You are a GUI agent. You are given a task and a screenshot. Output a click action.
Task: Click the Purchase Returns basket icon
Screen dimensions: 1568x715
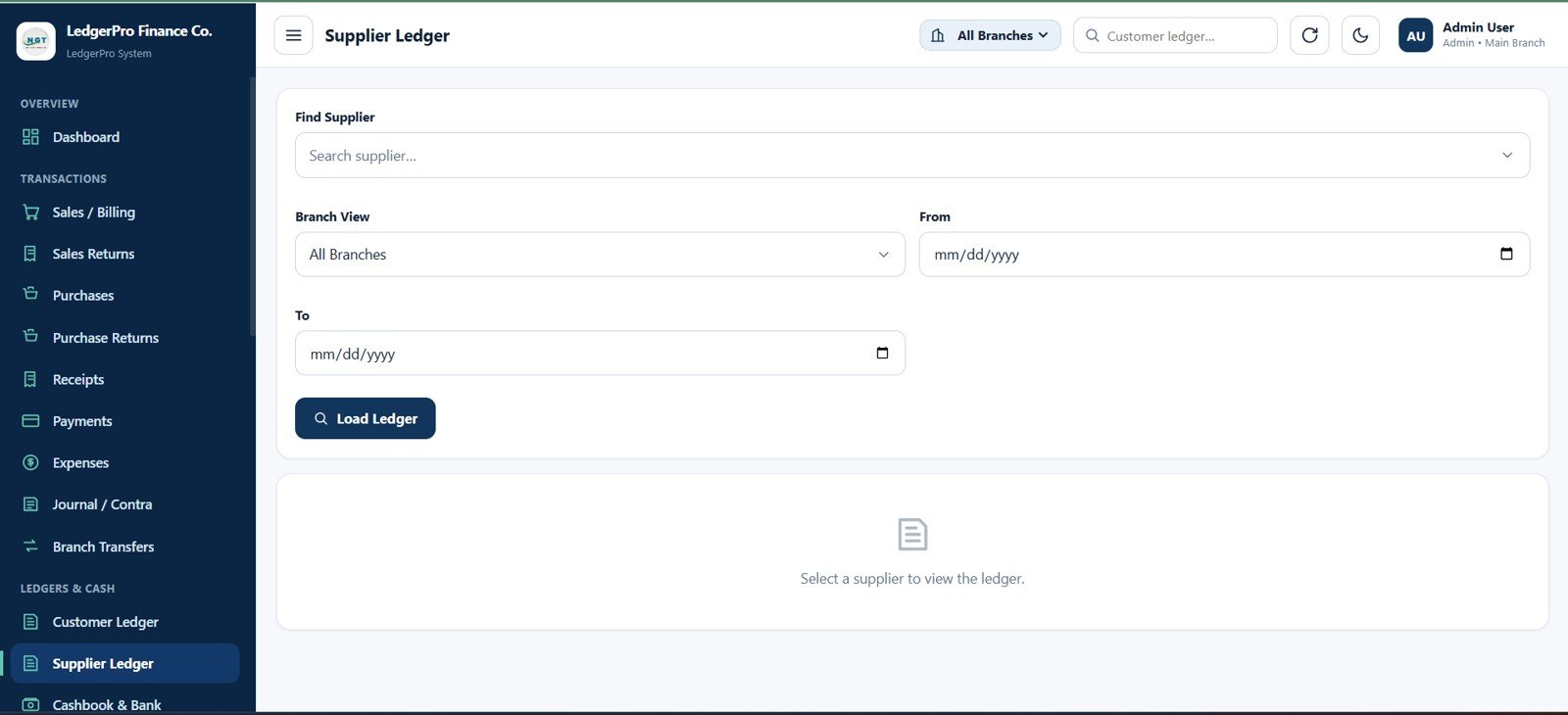click(30, 336)
